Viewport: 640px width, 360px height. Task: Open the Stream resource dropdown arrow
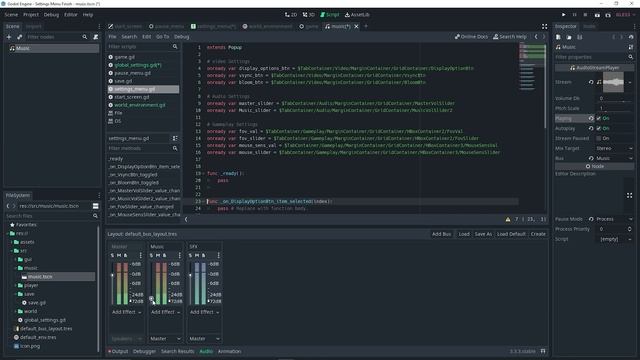(630, 82)
